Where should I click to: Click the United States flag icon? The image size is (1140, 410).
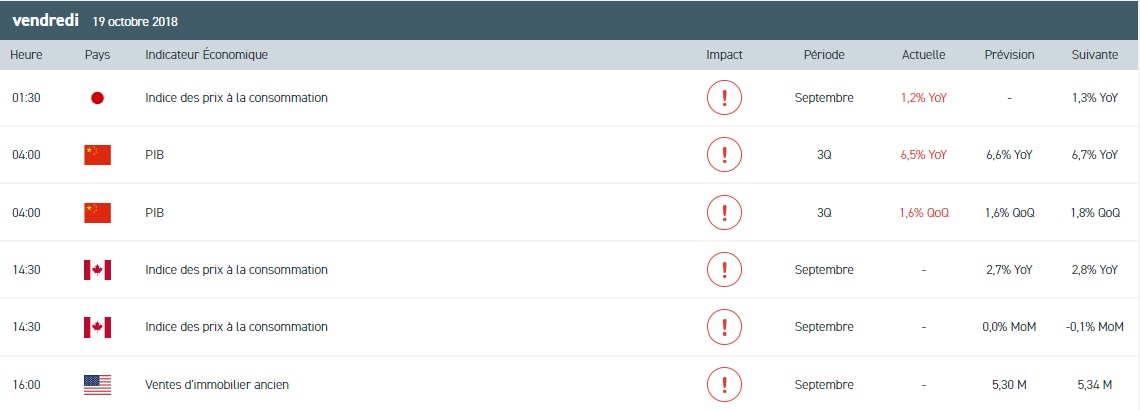point(97,384)
